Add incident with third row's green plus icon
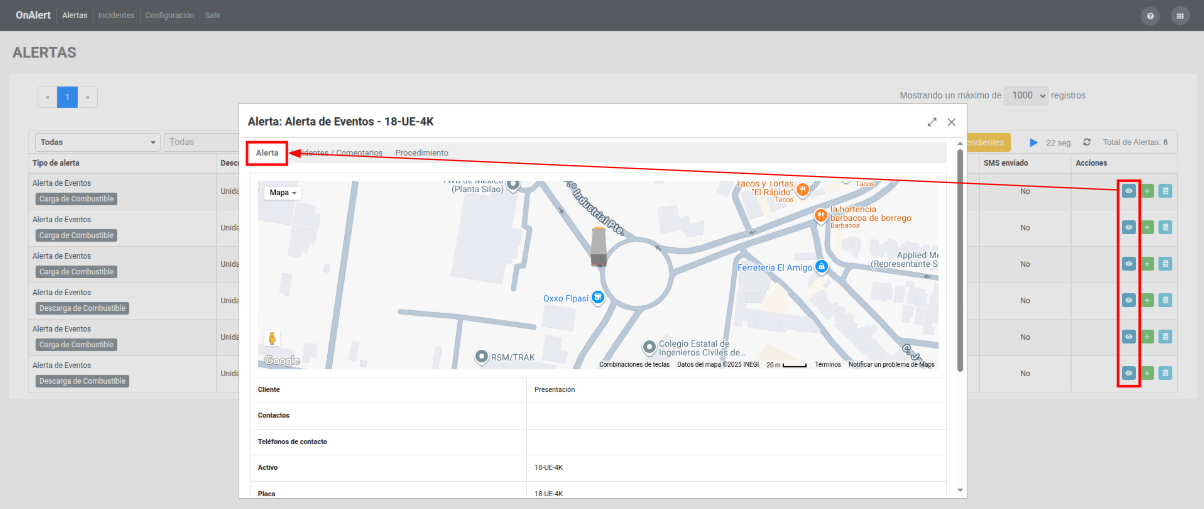This screenshot has height=509, width=1204. 1147,263
